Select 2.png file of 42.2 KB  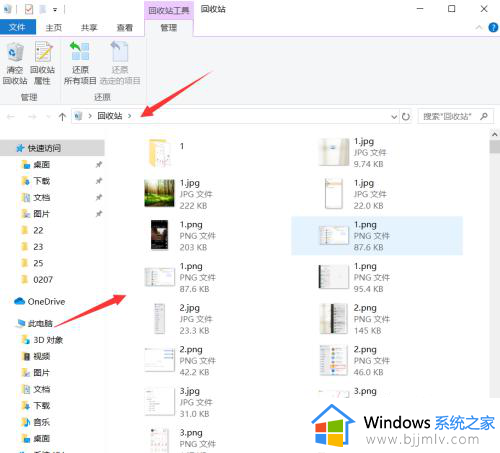[180, 360]
